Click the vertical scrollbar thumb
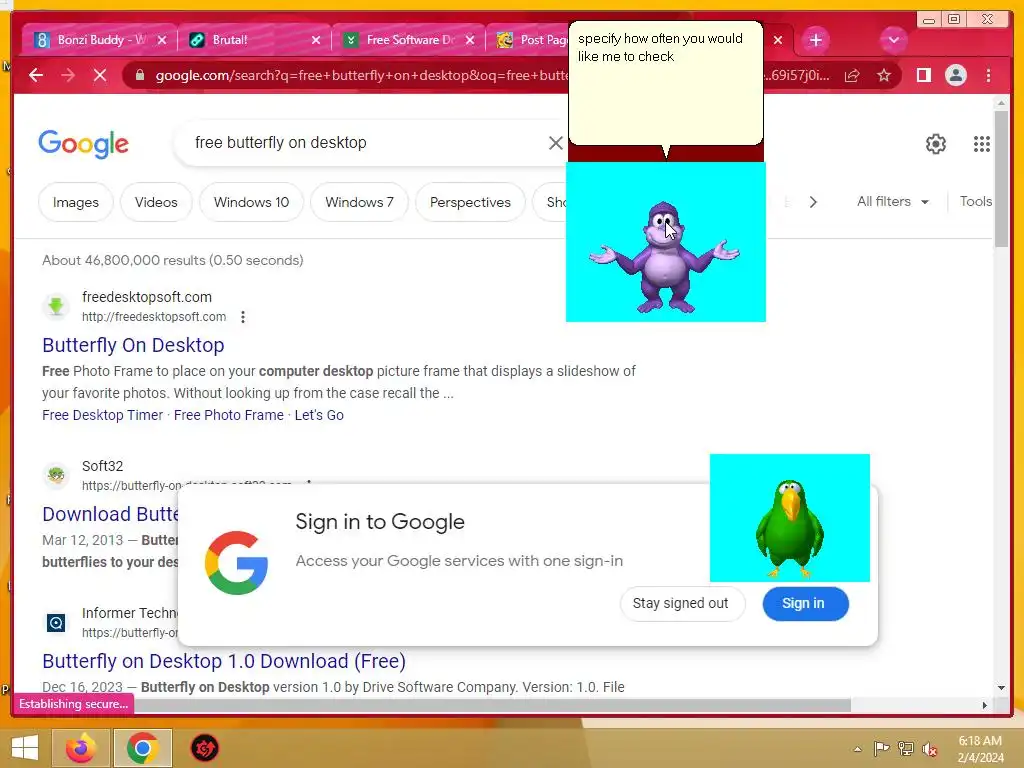The image size is (1024, 768). pyautogui.click(x=1001, y=178)
